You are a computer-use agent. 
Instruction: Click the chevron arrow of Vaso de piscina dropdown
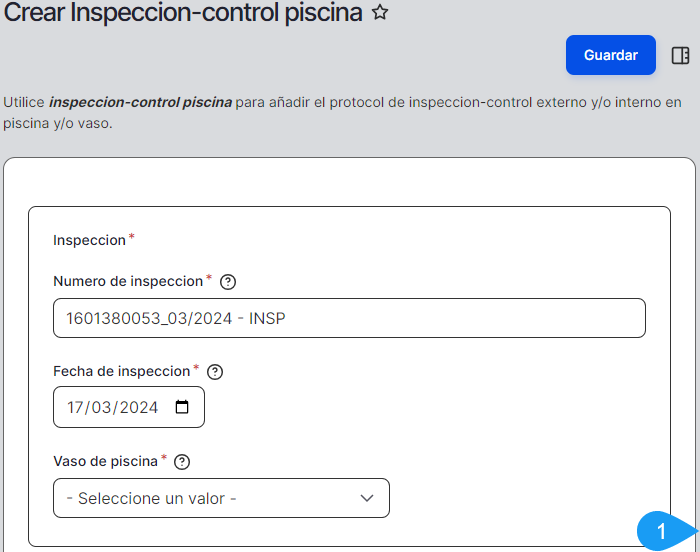tap(366, 498)
